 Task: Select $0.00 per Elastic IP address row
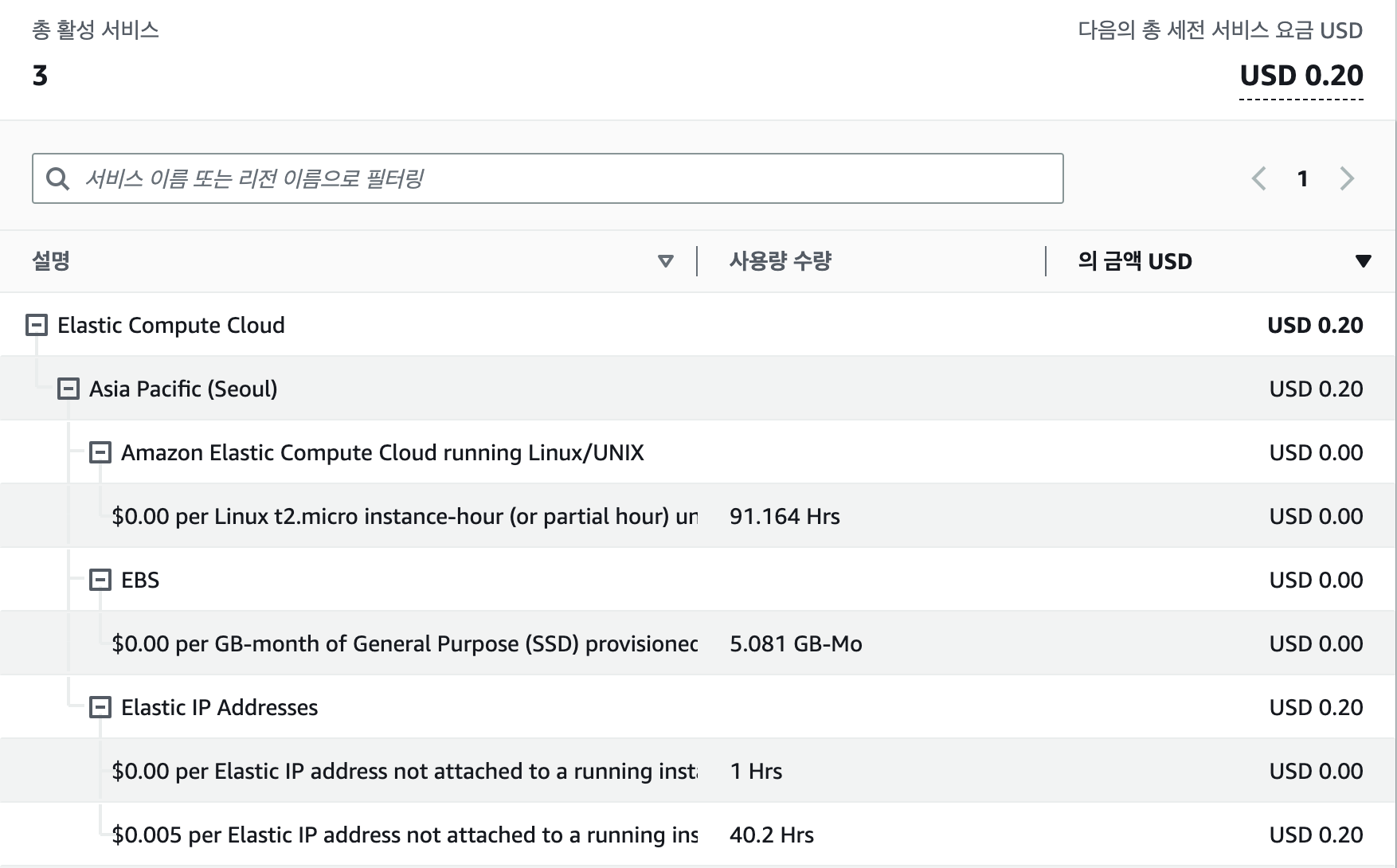tap(698, 771)
